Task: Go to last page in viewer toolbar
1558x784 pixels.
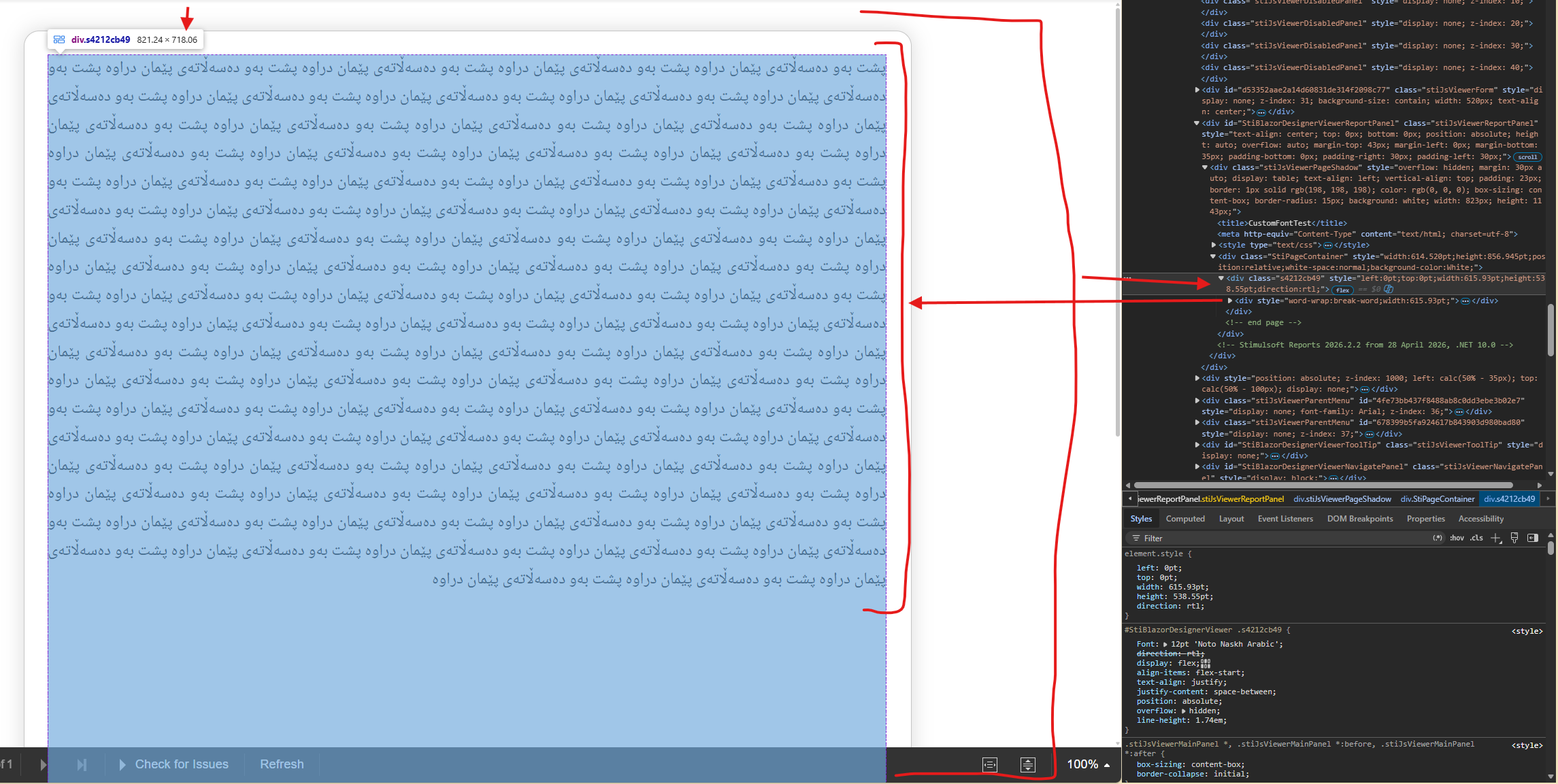Action: [82, 765]
